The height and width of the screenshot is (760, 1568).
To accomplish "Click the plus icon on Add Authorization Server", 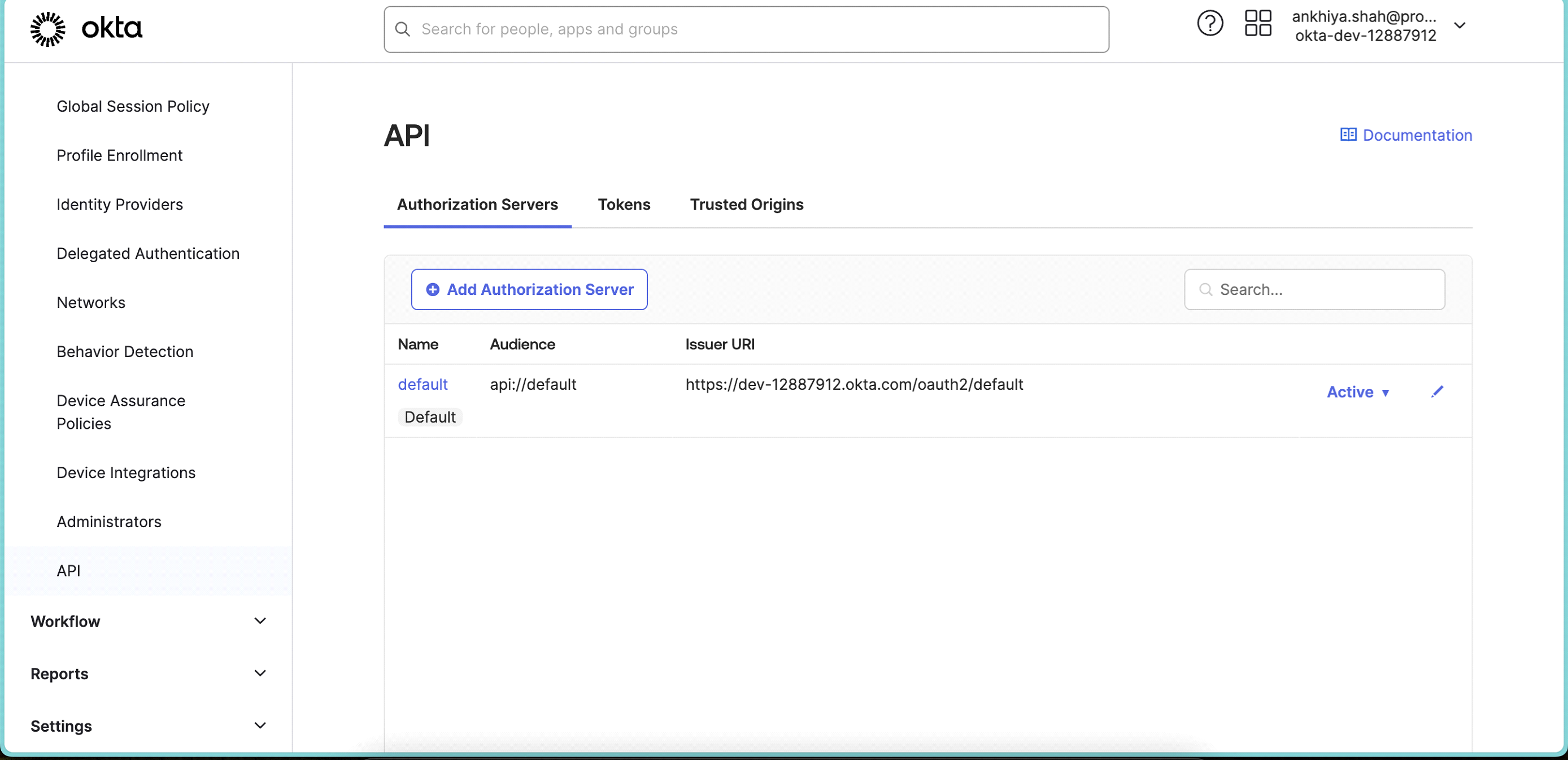I will (x=433, y=289).
